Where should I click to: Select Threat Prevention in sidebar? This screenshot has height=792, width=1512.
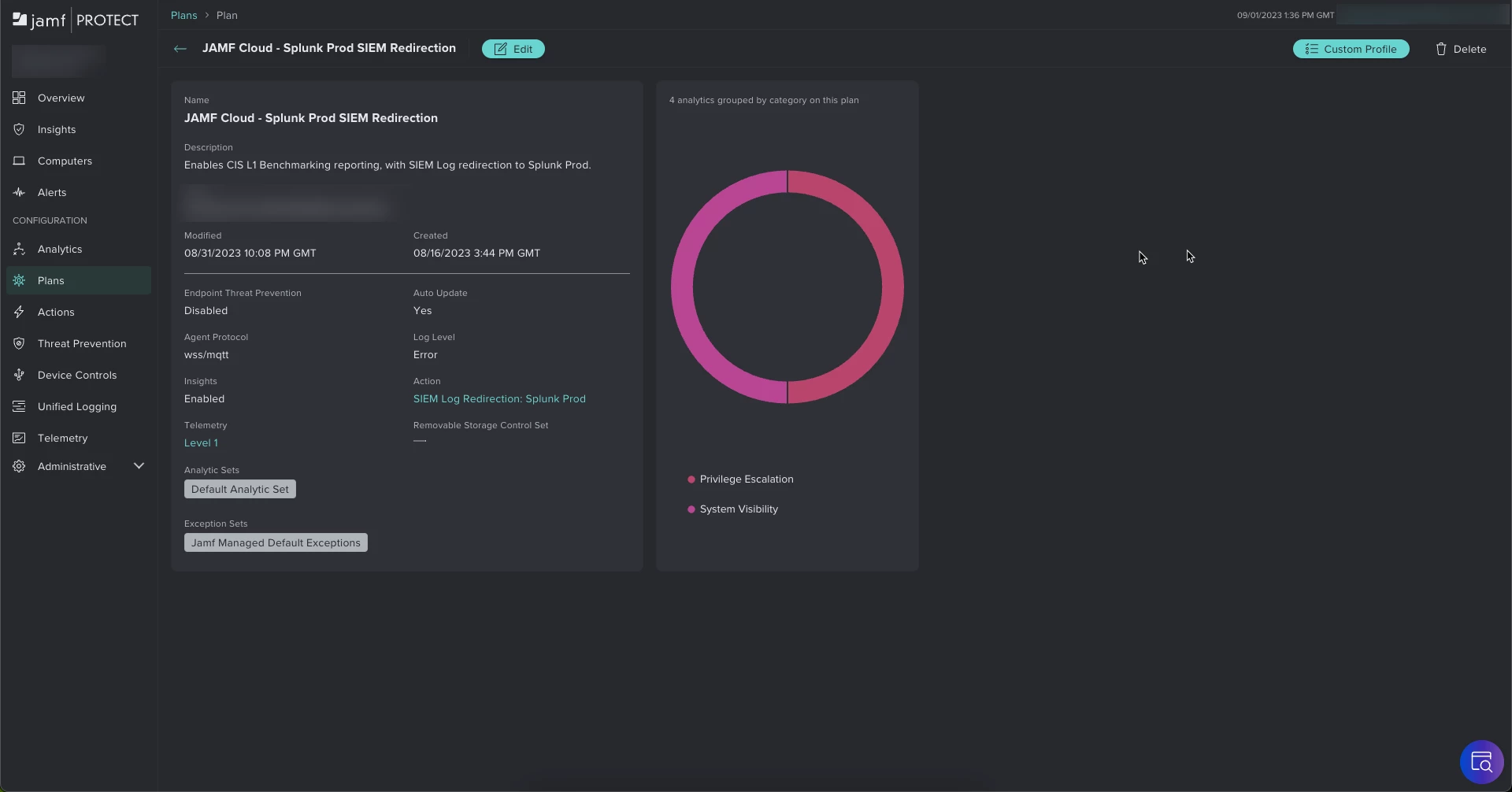pyautogui.click(x=82, y=343)
